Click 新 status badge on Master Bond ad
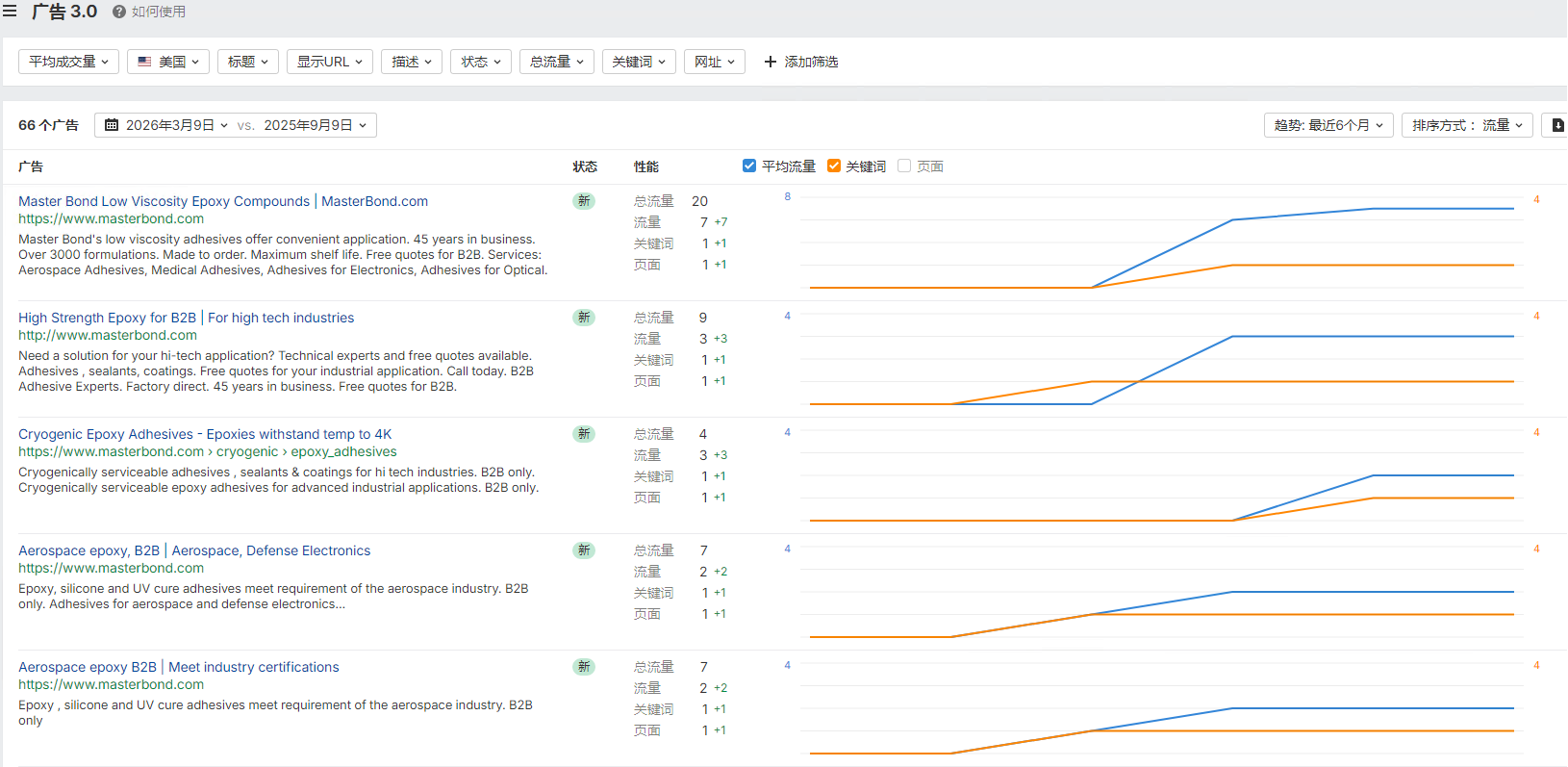The height and width of the screenshot is (767, 1568). 584,201
